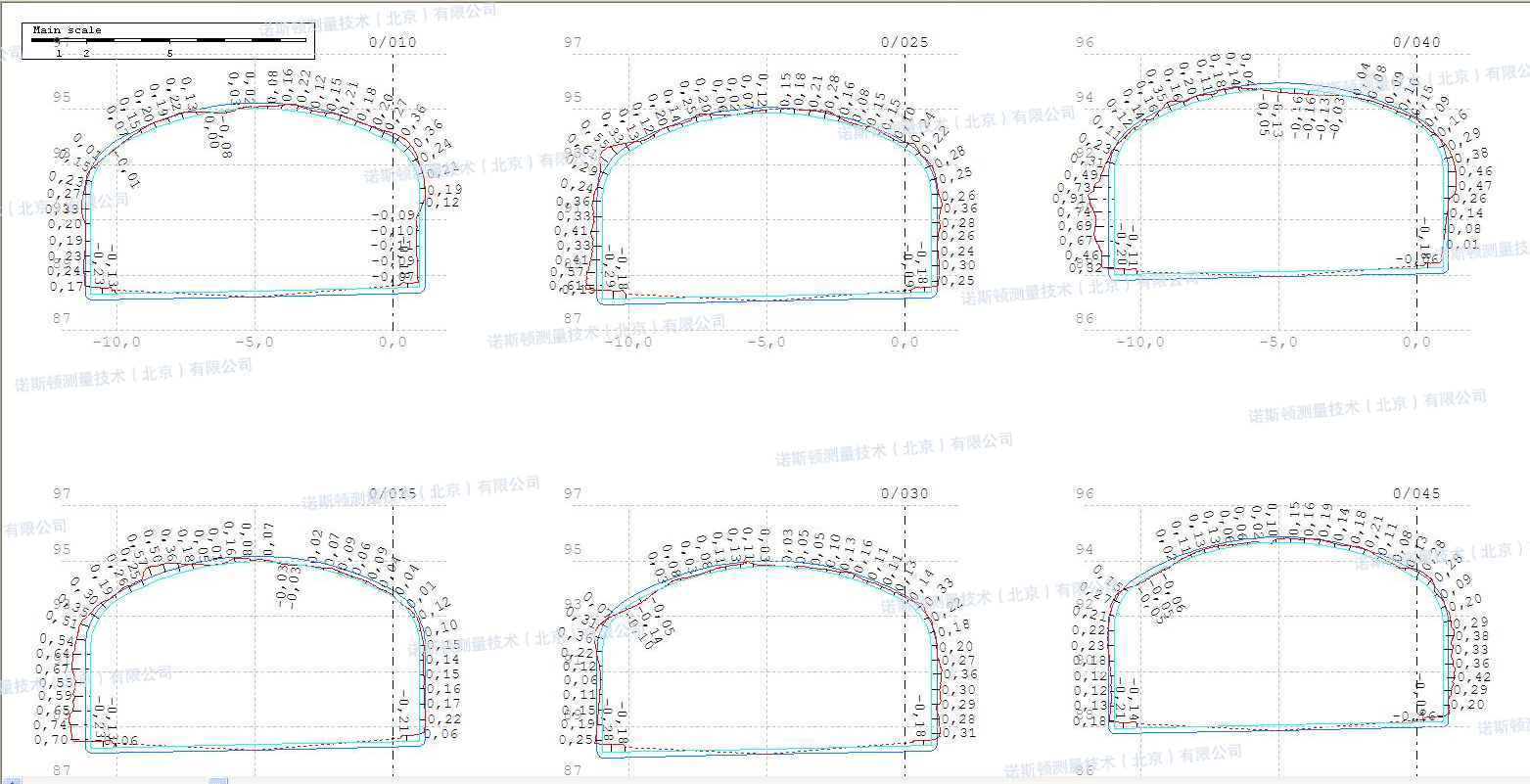Screen dimensions: 1530x784
Task: Select the 0/040 cross-section title
Action: click(1416, 42)
